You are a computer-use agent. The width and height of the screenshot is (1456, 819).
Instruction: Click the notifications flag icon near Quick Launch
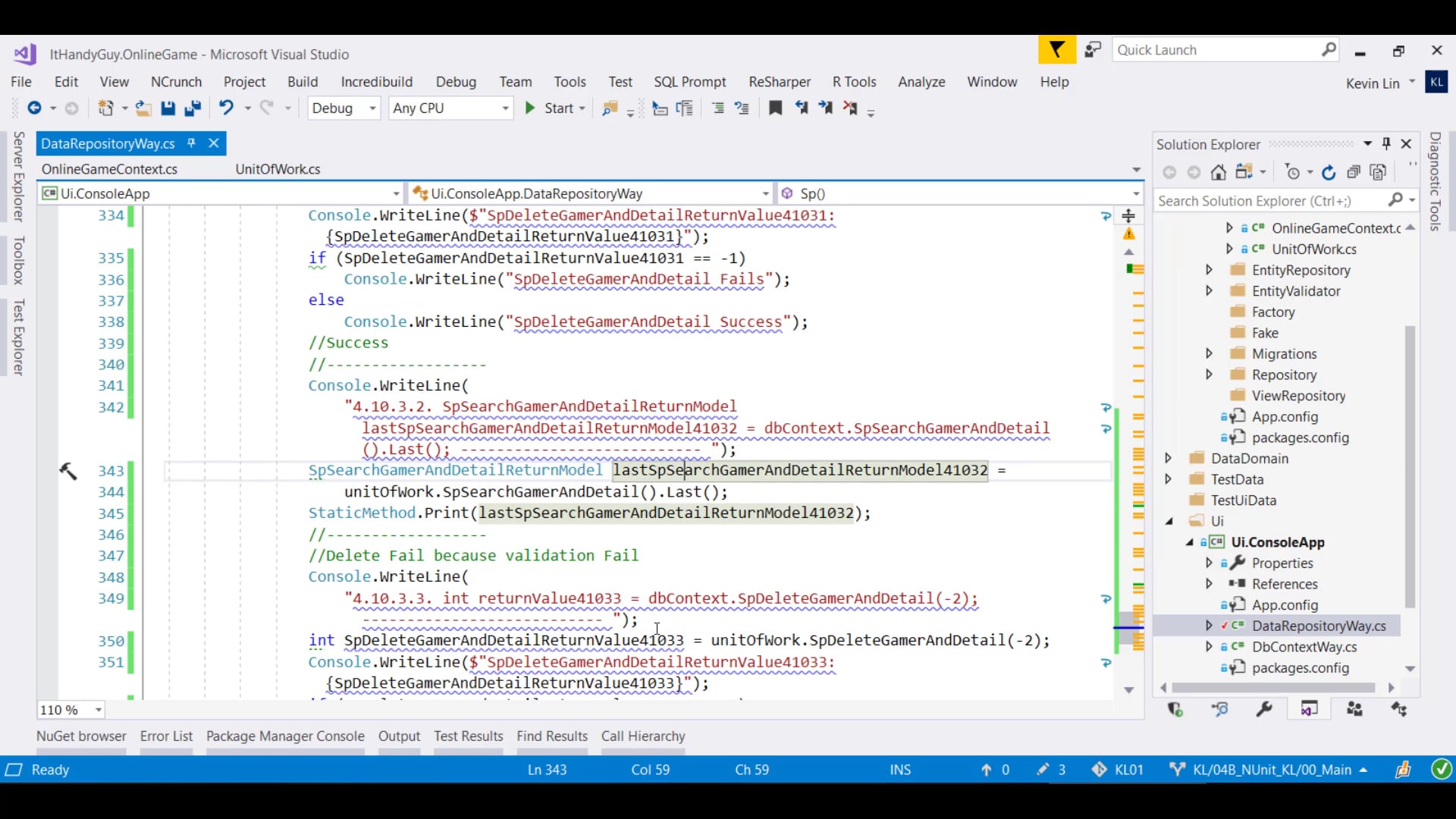1056,49
